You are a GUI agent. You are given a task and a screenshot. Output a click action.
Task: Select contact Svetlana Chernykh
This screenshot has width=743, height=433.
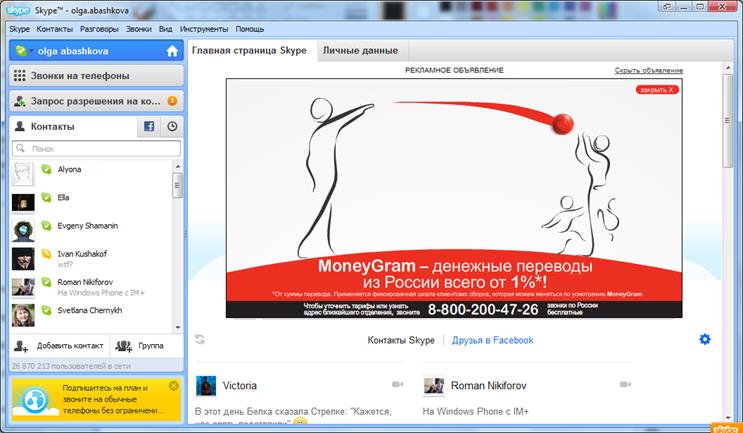click(x=91, y=315)
